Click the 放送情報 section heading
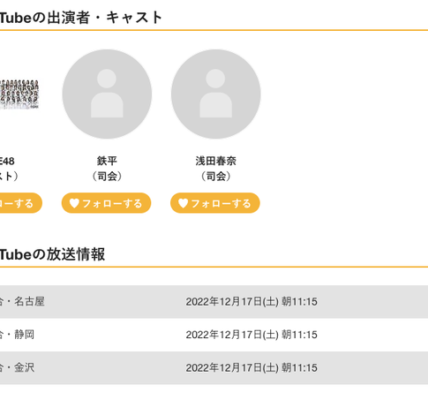The height and width of the screenshot is (400, 428). 52,254
